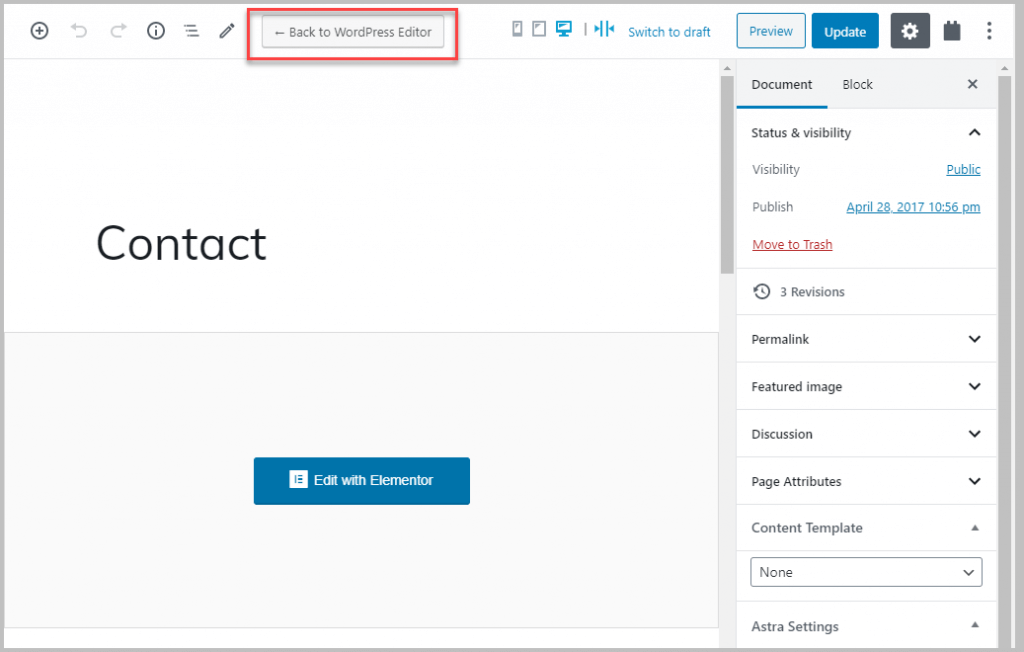Collapse the Status & visibility panel

[866, 133]
